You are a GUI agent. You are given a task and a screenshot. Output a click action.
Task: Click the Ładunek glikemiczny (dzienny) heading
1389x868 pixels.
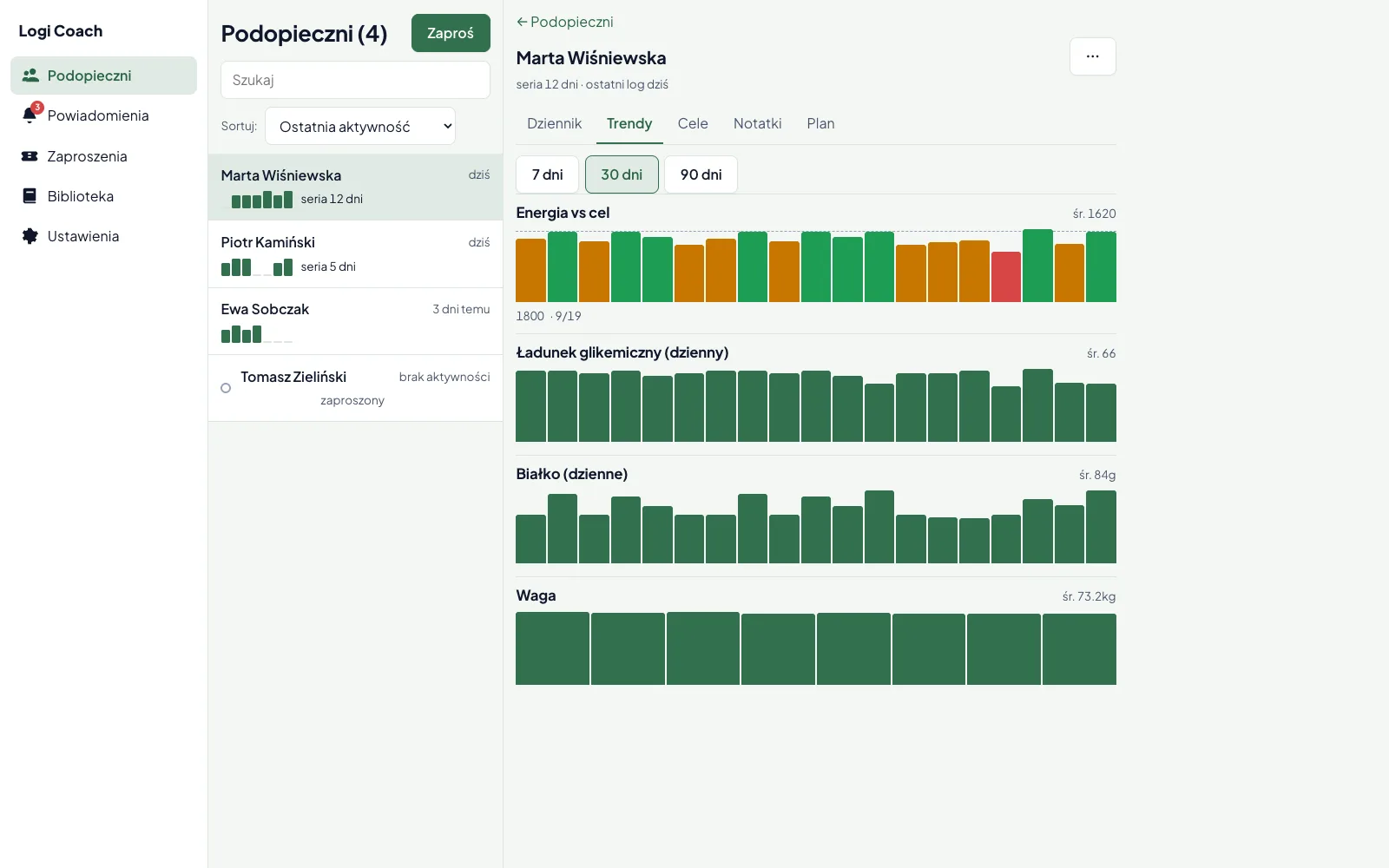click(x=622, y=352)
